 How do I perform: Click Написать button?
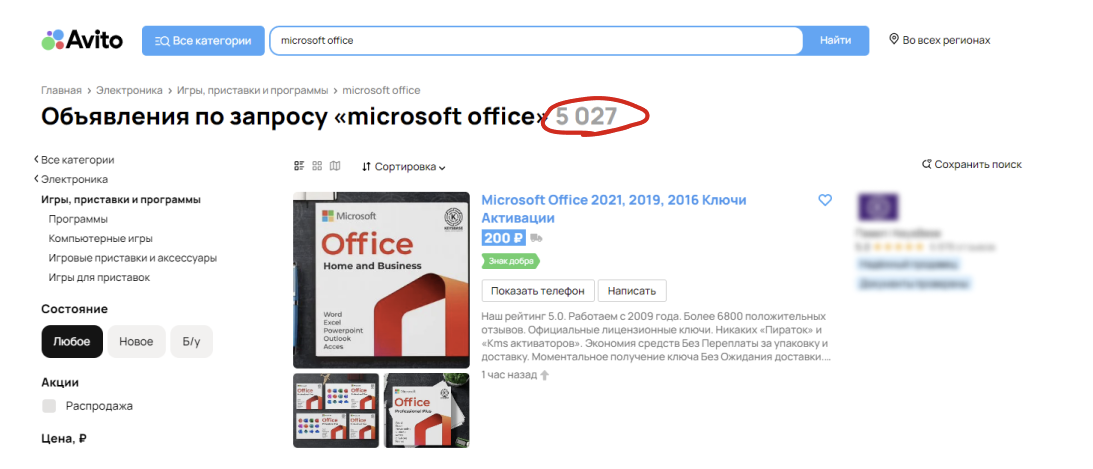(632, 291)
